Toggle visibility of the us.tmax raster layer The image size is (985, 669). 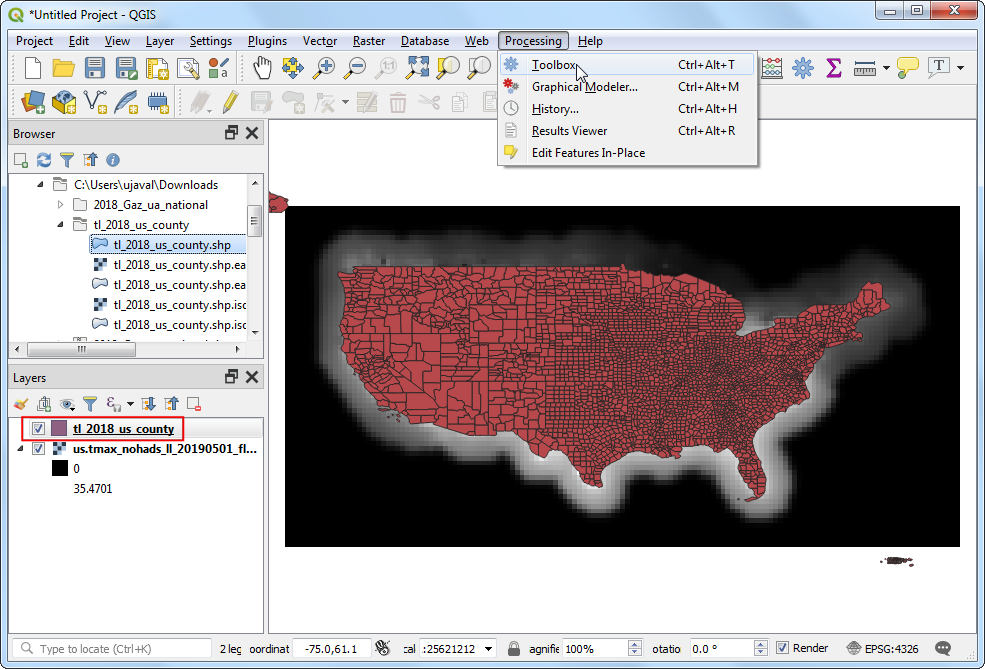pos(38,449)
